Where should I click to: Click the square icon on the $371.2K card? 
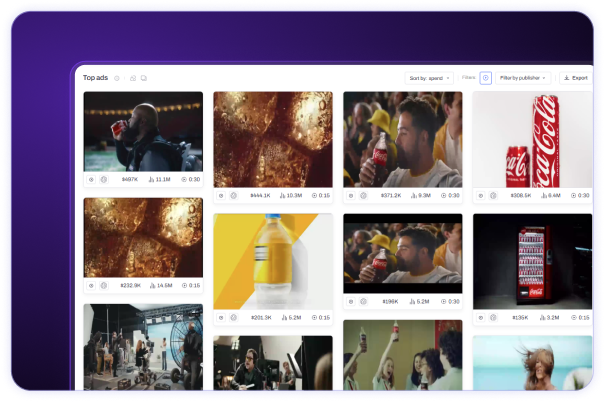[x=351, y=196]
